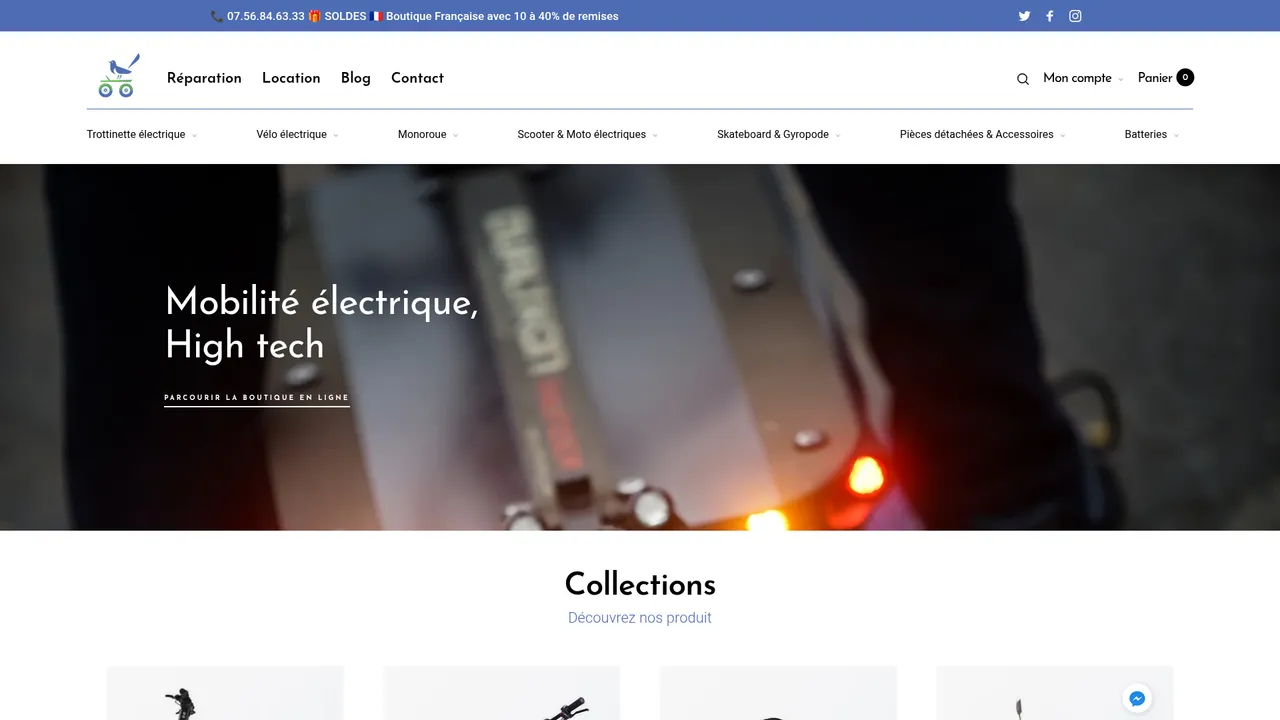Go to the Location page
This screenshot has width=1280, height=720.
291,78
